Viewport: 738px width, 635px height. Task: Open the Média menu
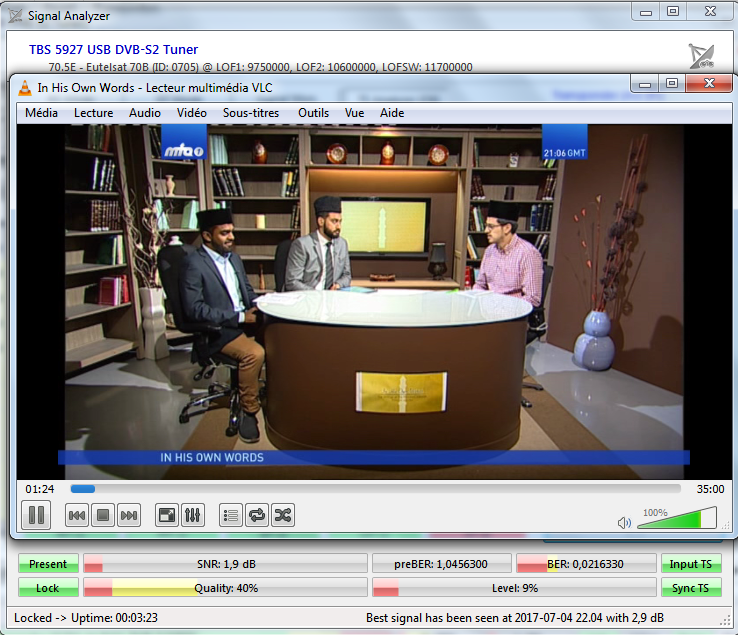tap(41, 113)
